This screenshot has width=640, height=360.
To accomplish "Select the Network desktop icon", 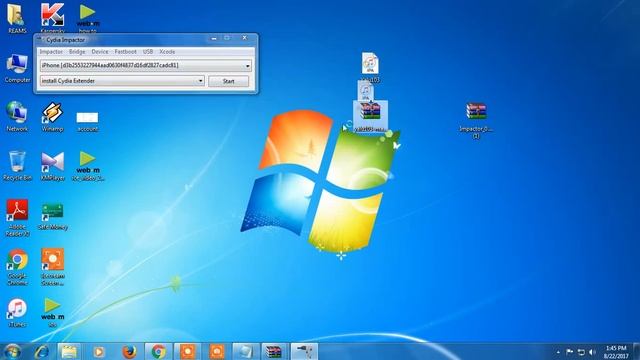I will [x=17, y=117].
